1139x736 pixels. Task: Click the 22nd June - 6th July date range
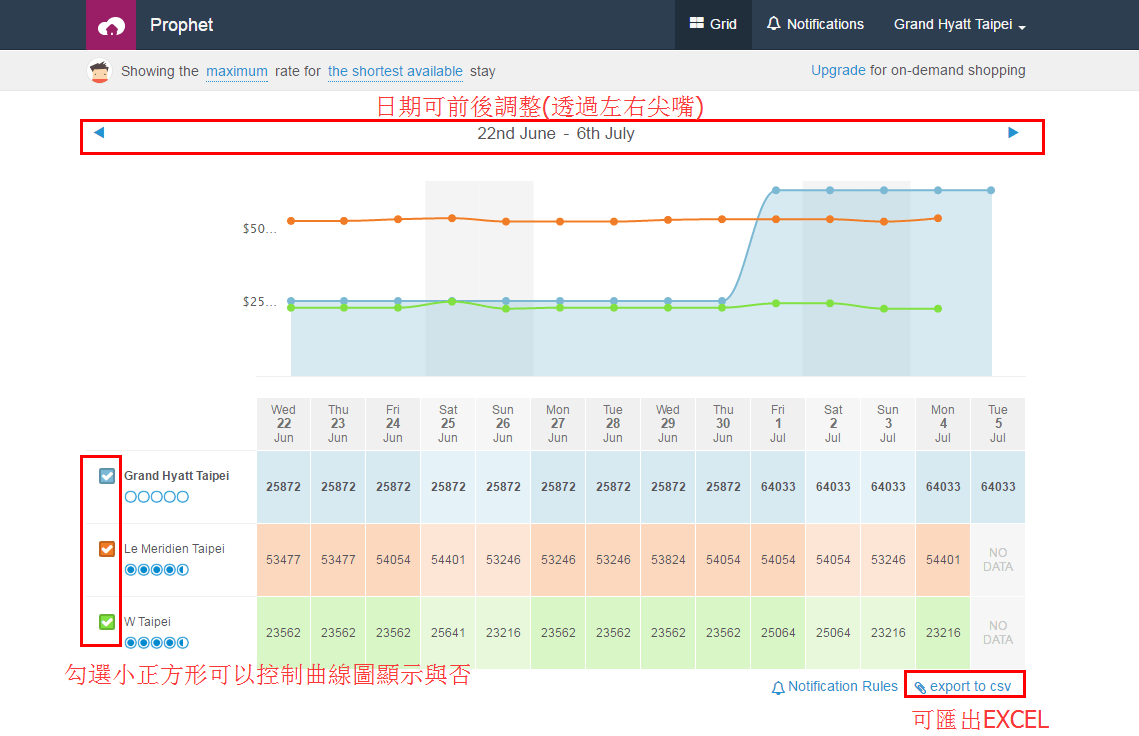556,134
